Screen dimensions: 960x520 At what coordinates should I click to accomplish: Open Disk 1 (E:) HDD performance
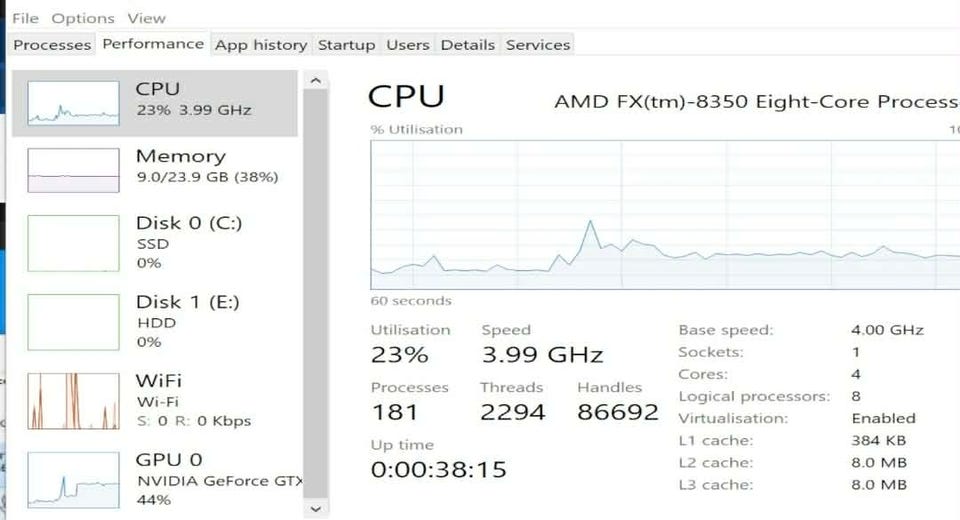pyautogui.click(x=188, y=321)
